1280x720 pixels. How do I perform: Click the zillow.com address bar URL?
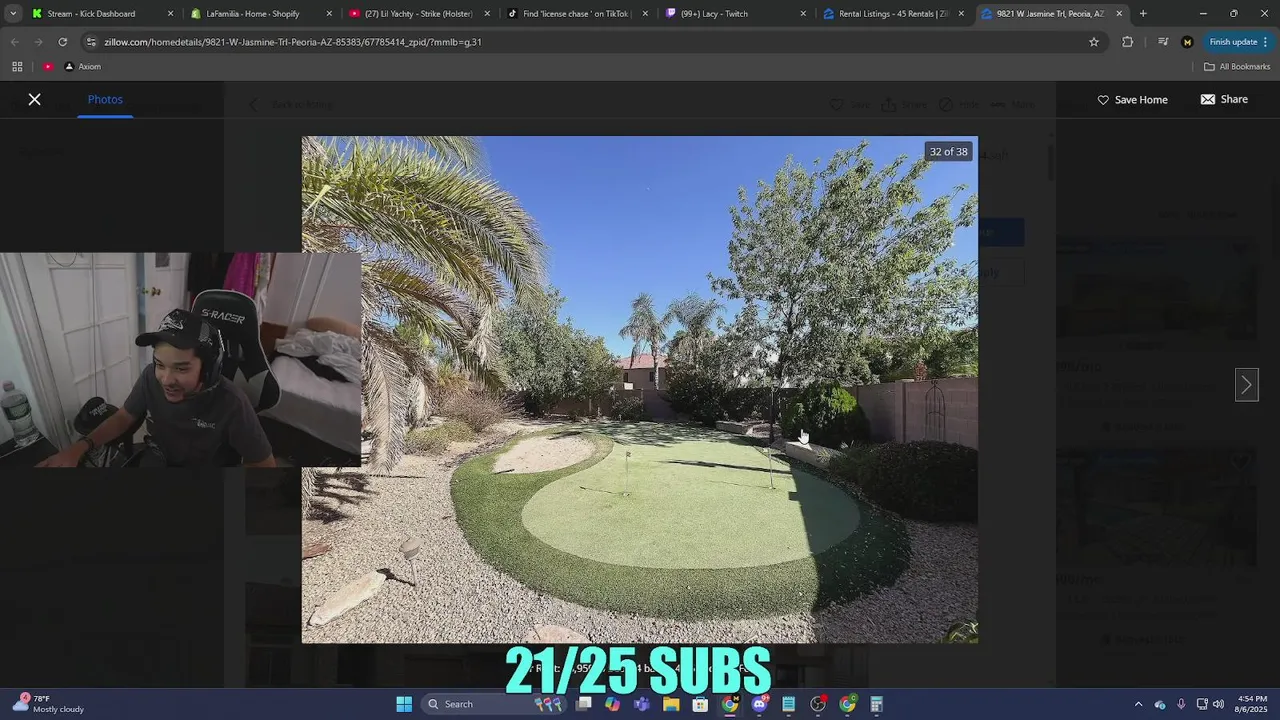click(x=292, y=42)
